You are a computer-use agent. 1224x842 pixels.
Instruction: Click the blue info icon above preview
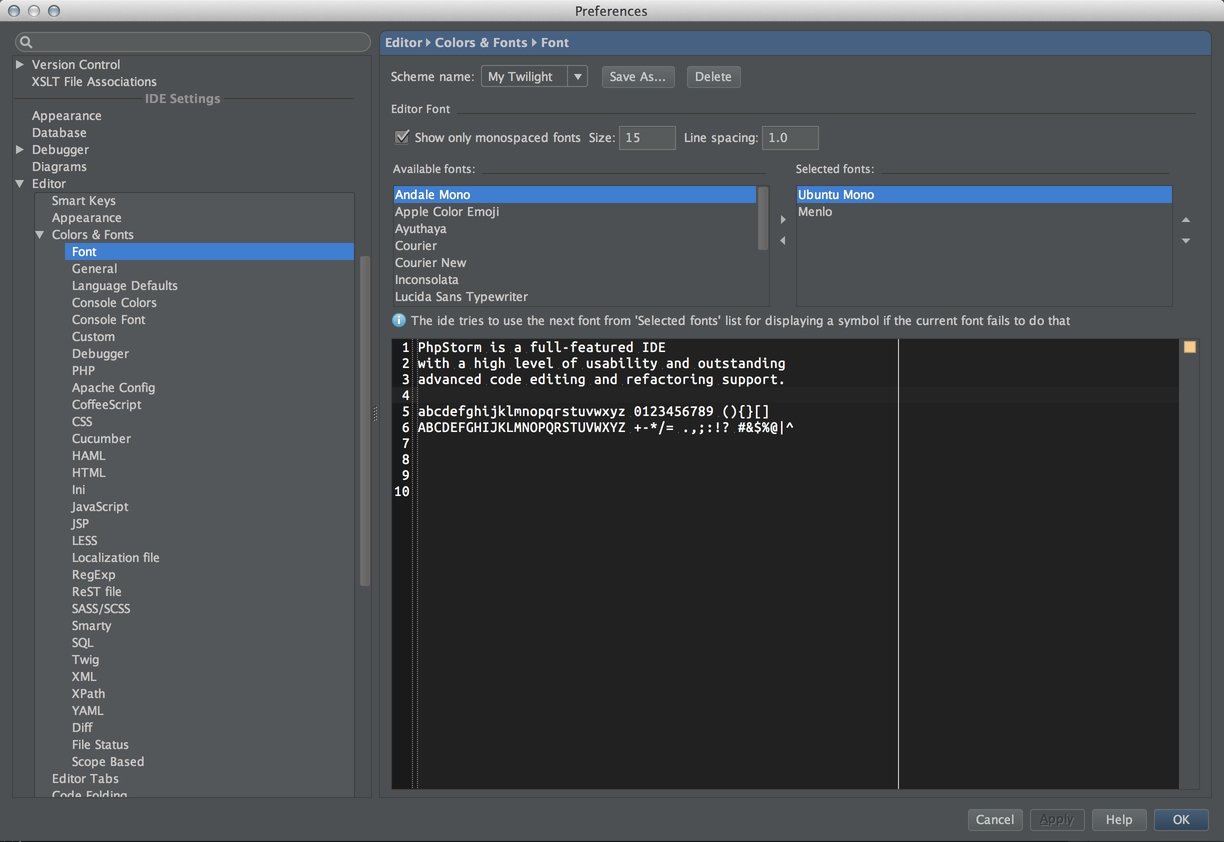click(399, 321)
